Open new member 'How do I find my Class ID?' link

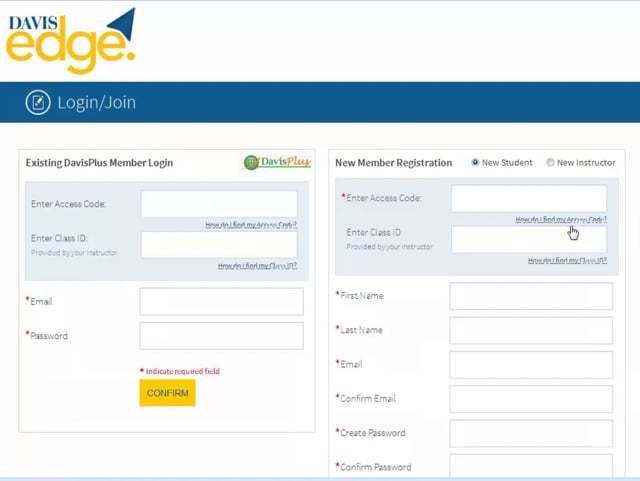point(567,261)
